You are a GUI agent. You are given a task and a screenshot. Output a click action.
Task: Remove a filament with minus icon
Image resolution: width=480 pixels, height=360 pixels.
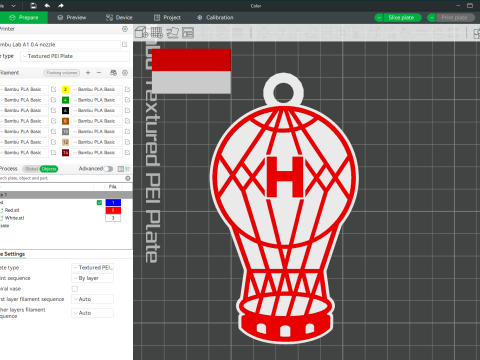pos(99,73)
